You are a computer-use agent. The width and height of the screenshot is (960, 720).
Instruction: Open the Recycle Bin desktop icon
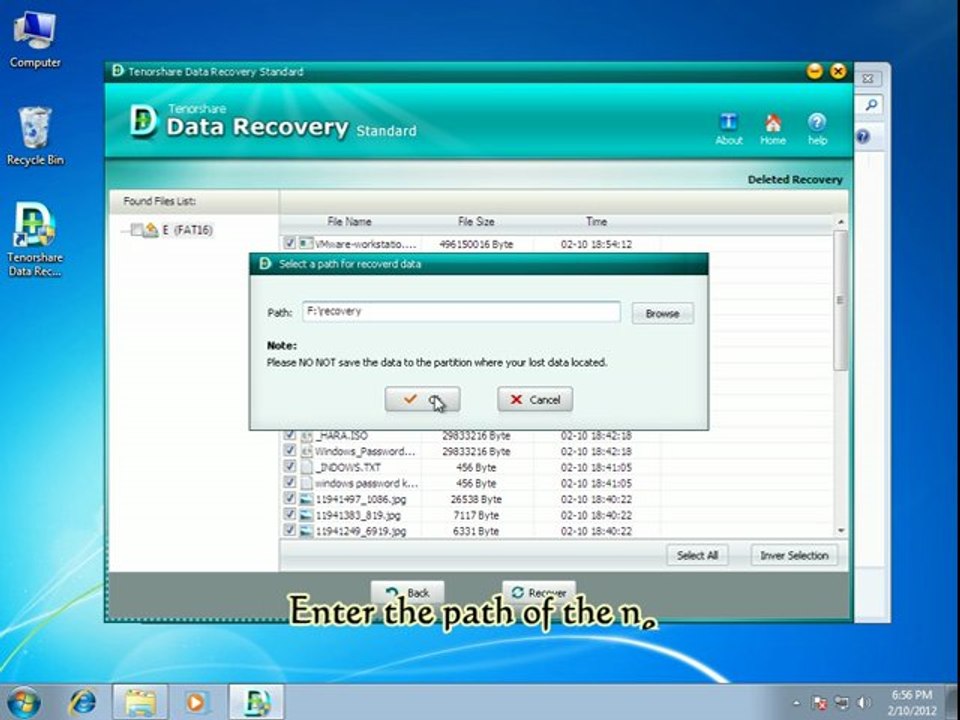pyautogui.click(x=35, y=136)
